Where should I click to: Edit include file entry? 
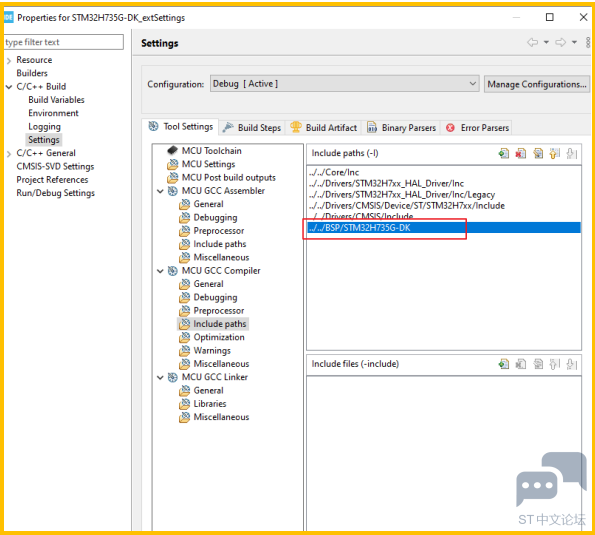tap(538, 364)
